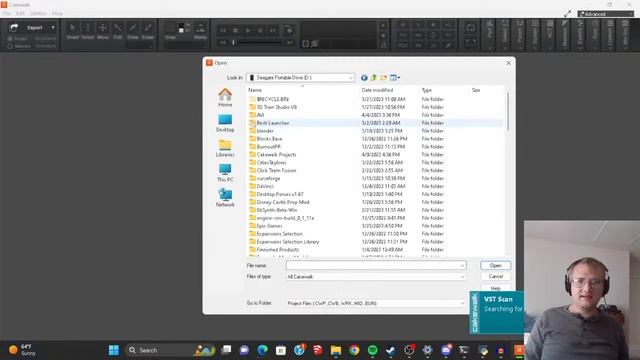Select the Smart tool in Cakewalk toolbar

(72, 31)
